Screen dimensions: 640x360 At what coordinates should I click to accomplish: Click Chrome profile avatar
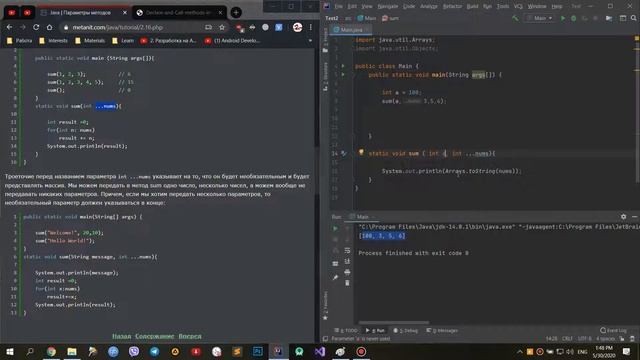298,27
